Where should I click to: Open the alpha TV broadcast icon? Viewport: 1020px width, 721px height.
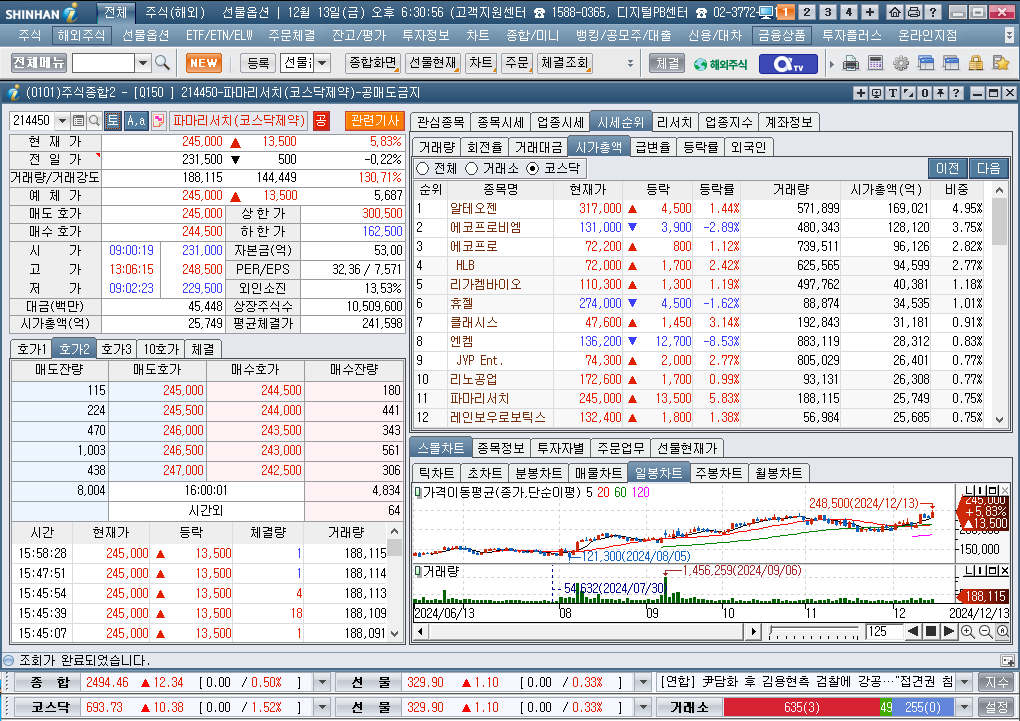(787, 64)
